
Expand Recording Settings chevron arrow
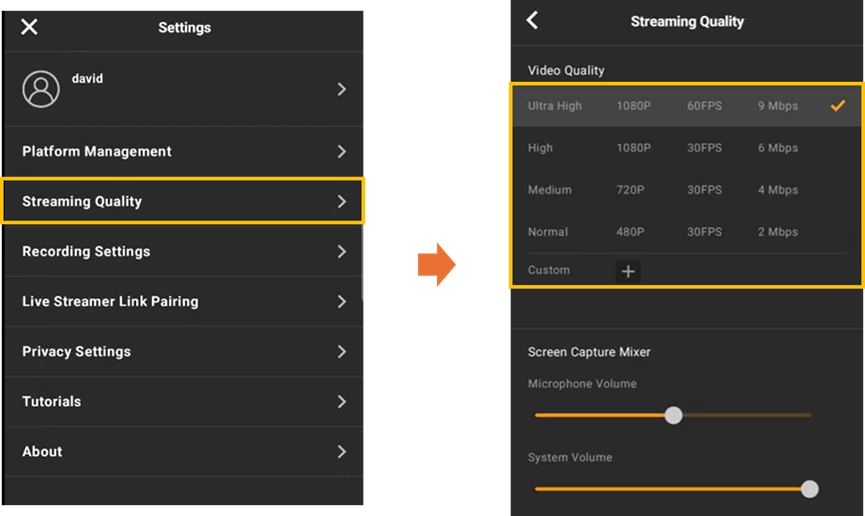[341, 252]
